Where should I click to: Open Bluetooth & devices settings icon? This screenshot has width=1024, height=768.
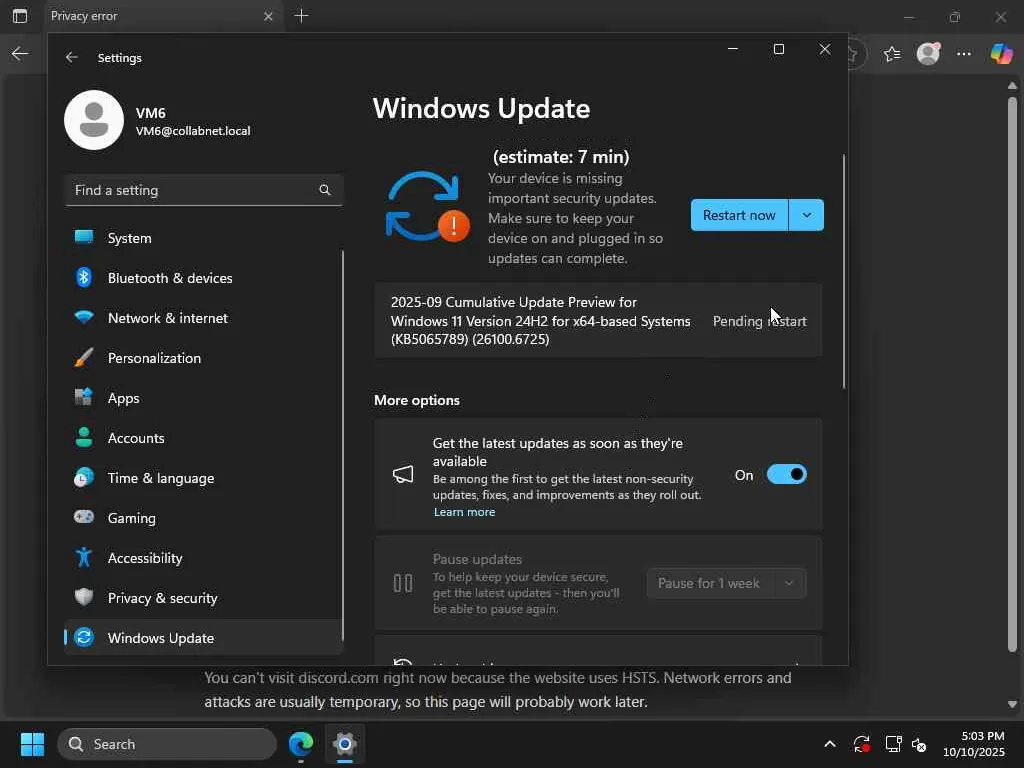pyautogui.click(x=84, y=278)
